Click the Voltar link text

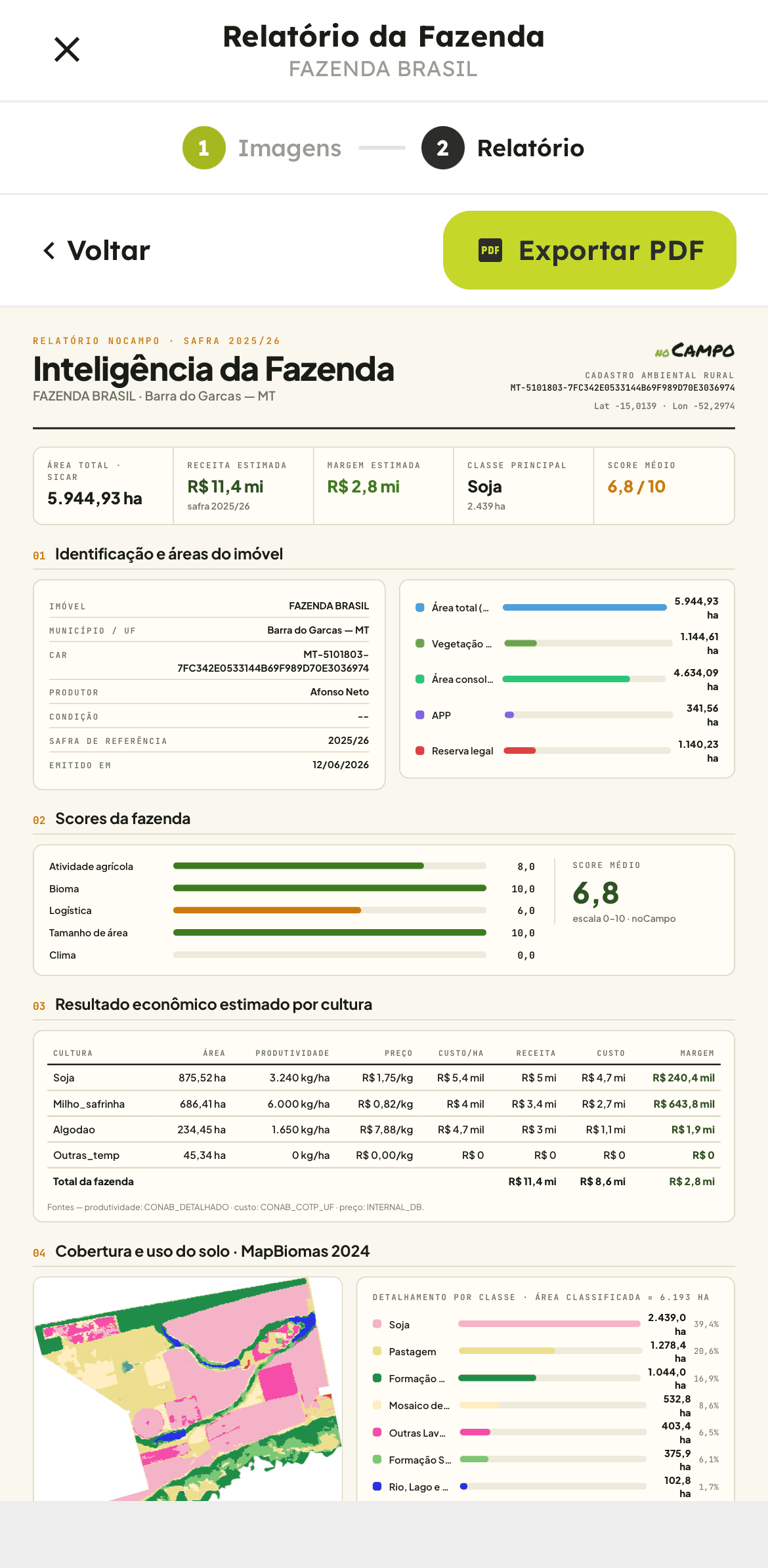point(109,251)
